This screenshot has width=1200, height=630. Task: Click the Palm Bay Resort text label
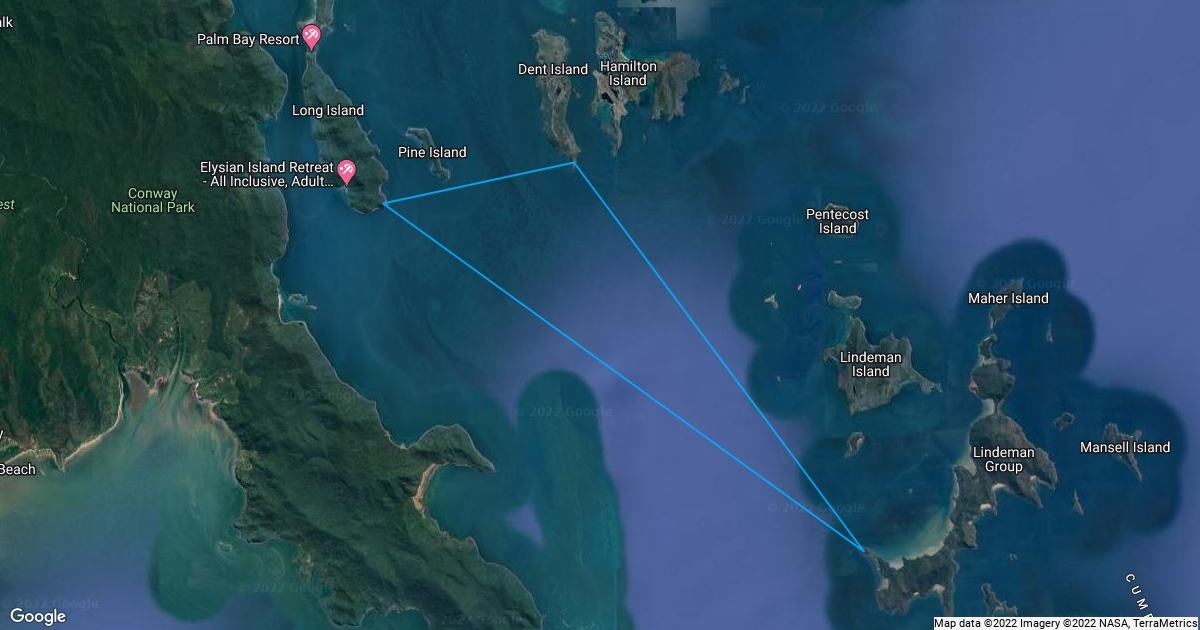coord(248,39)
